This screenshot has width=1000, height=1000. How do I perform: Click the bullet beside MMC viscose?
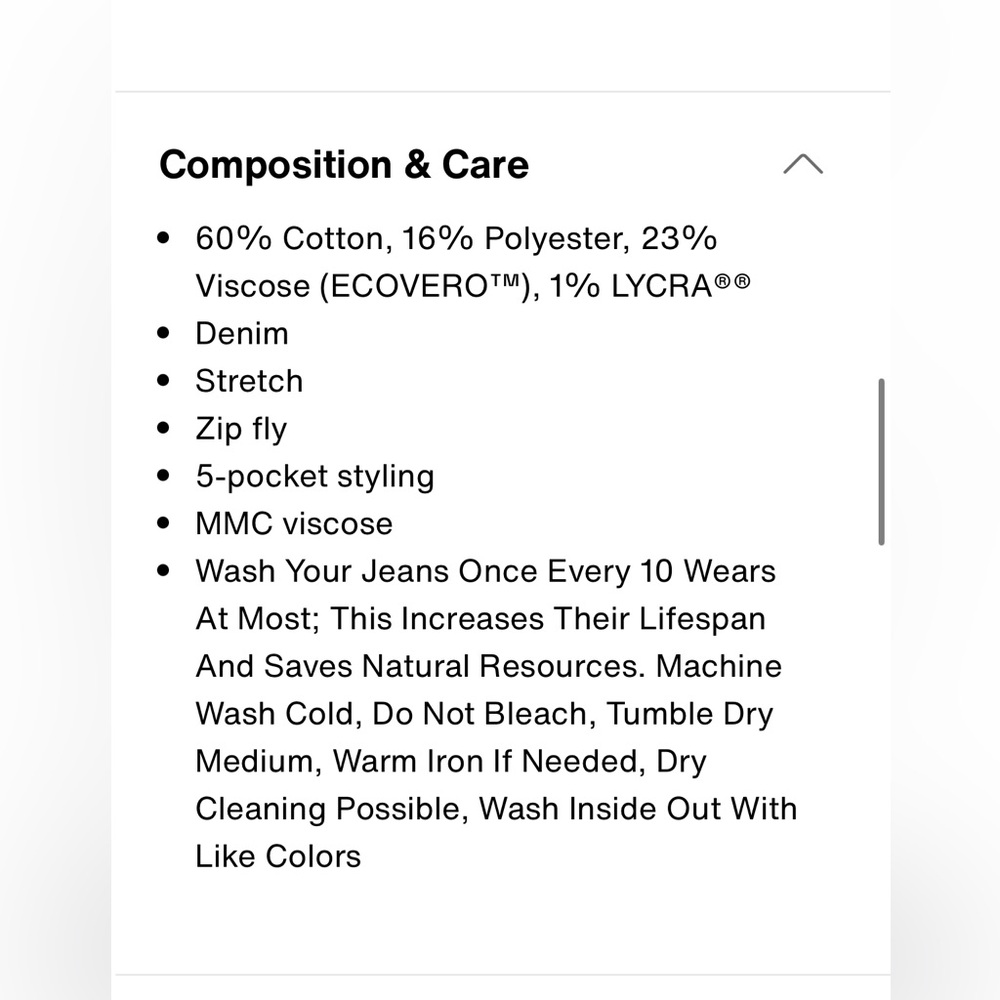coord(163,523)
